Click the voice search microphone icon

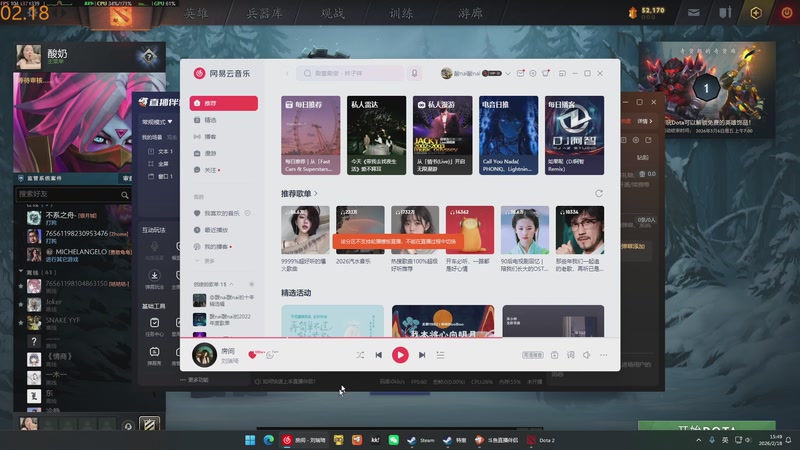414,73
